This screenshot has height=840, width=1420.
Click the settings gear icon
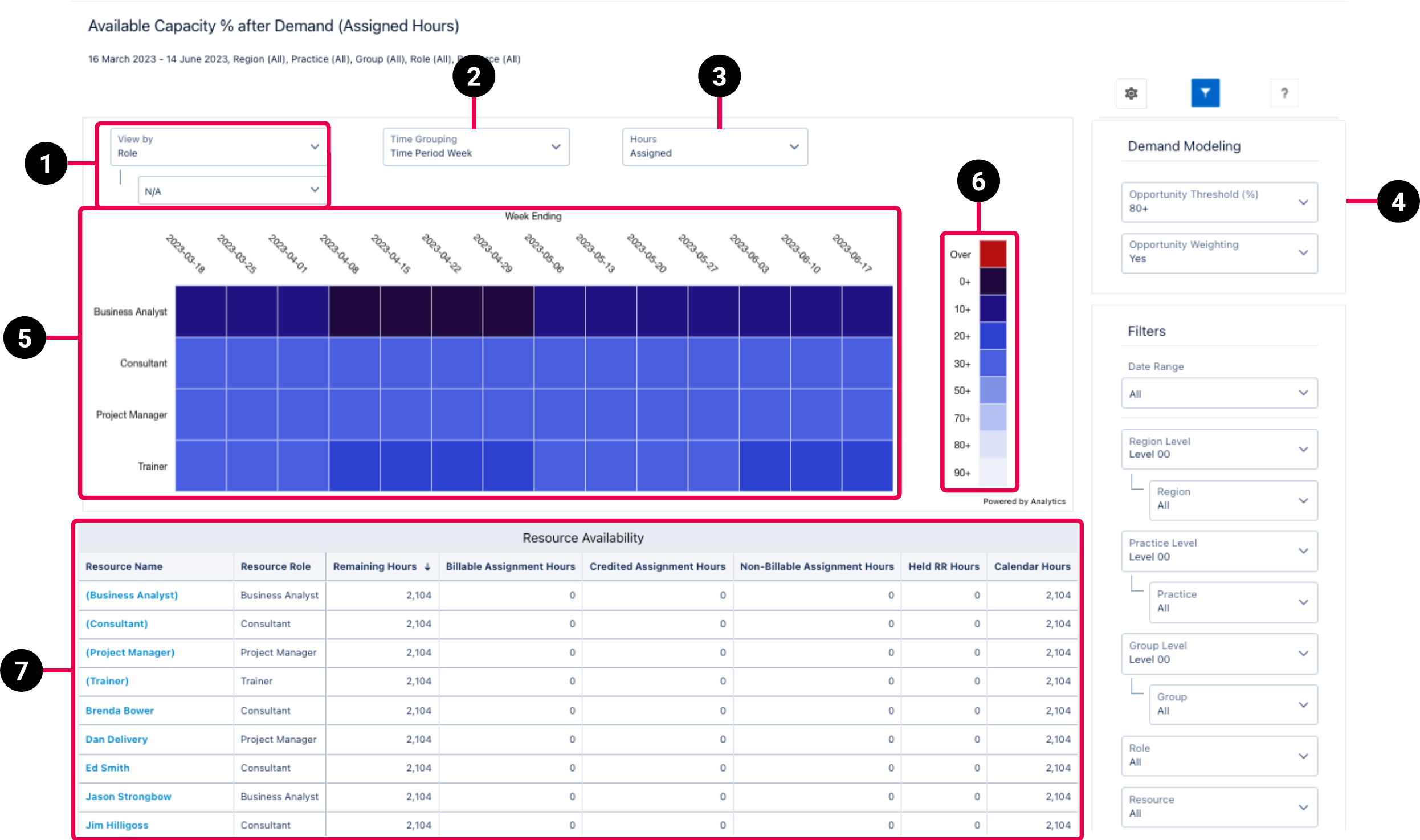click(1131, 93)
